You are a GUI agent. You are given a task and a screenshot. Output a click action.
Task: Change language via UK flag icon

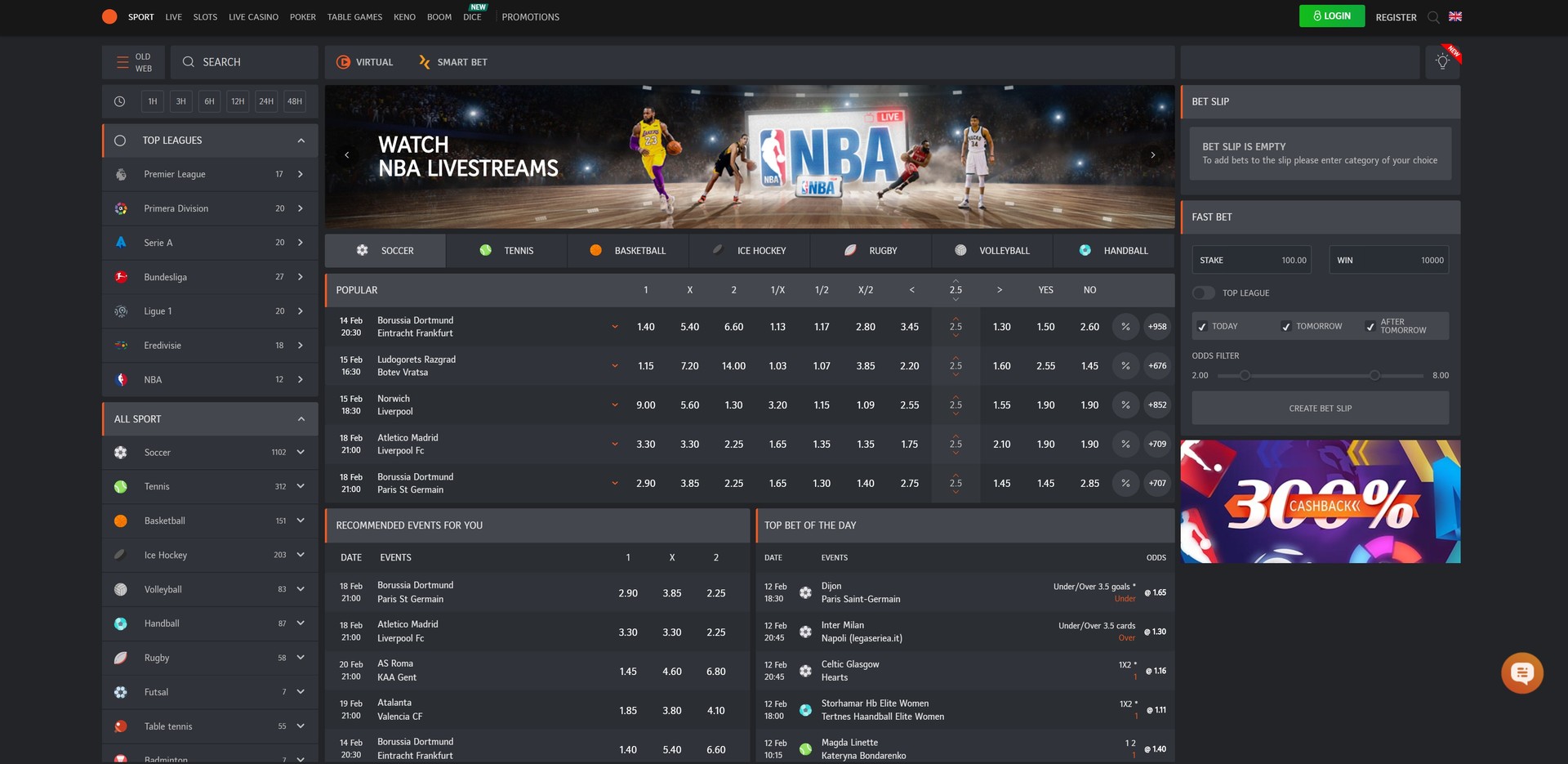coord(1455,16)
